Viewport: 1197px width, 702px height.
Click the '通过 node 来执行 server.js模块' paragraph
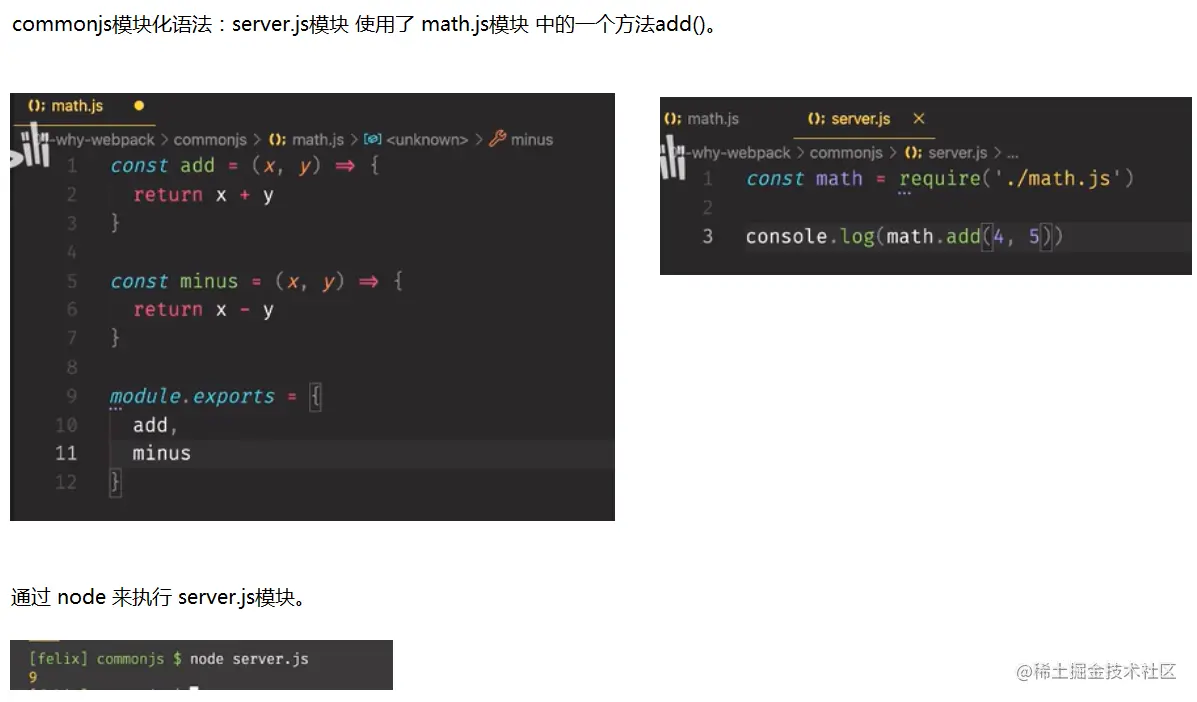click(158, 597)
